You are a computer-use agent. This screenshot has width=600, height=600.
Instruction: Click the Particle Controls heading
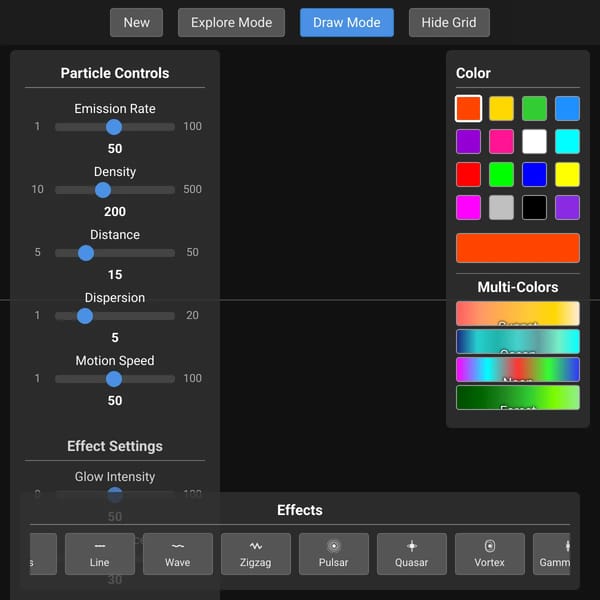click(115, 73)
